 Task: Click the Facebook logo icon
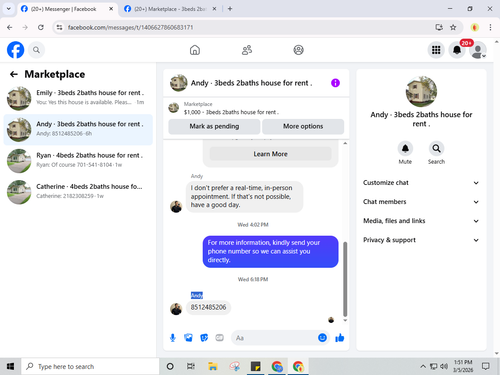[15, 50]
